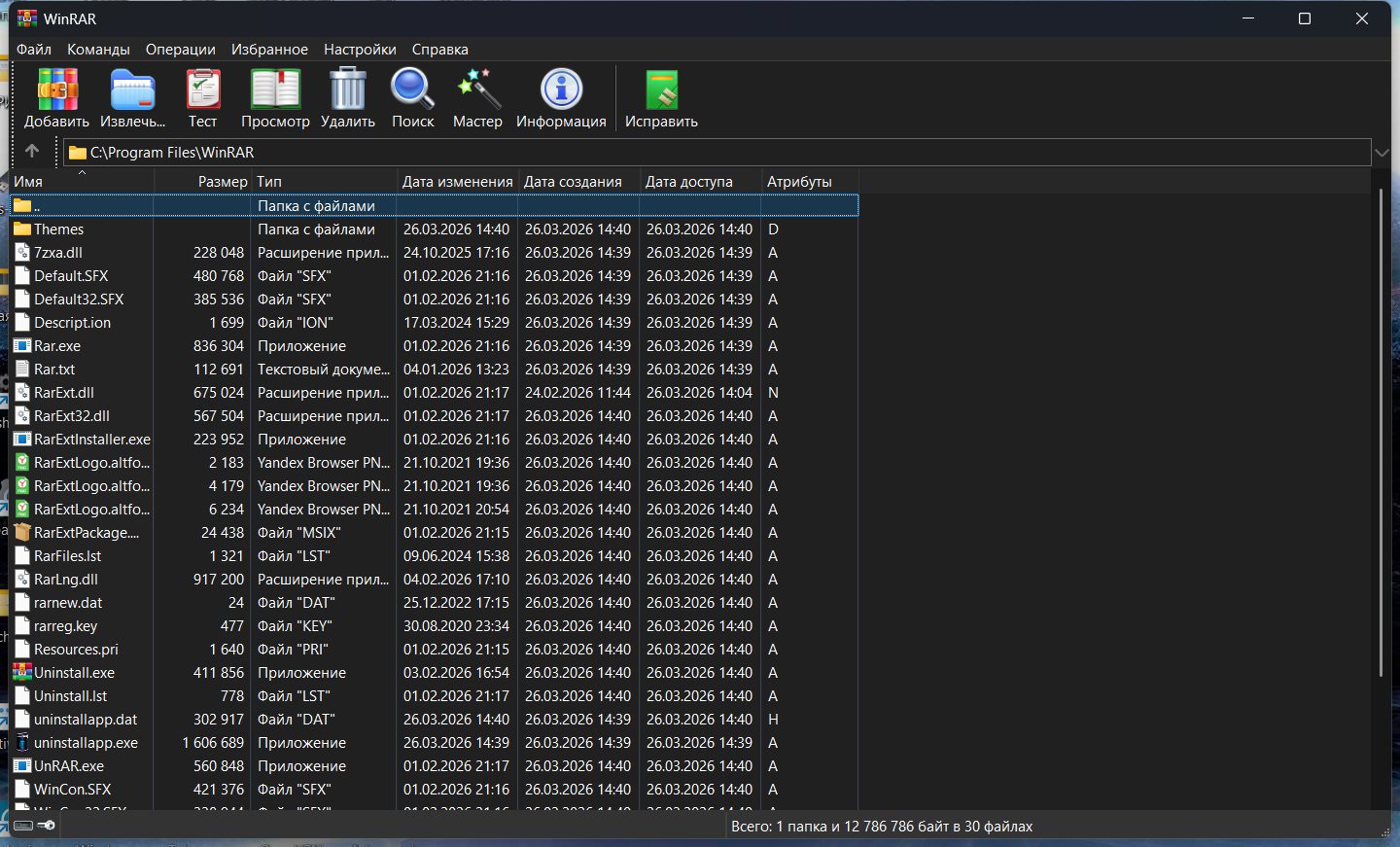Sort by Дата изменения column header
1400x847 pixels.
click(457, 182)
